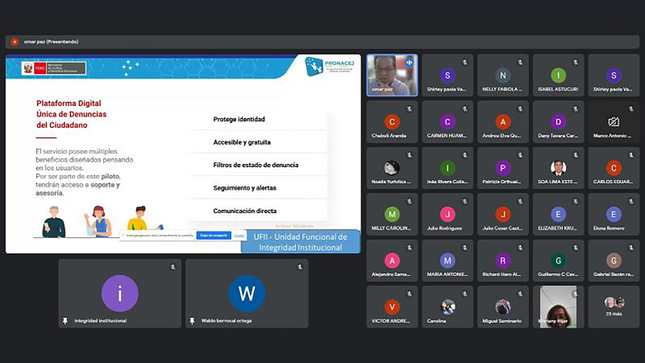The image size is (645, 363).
Task: Select Mariany's video thumbnail
Action: point(558,307)
